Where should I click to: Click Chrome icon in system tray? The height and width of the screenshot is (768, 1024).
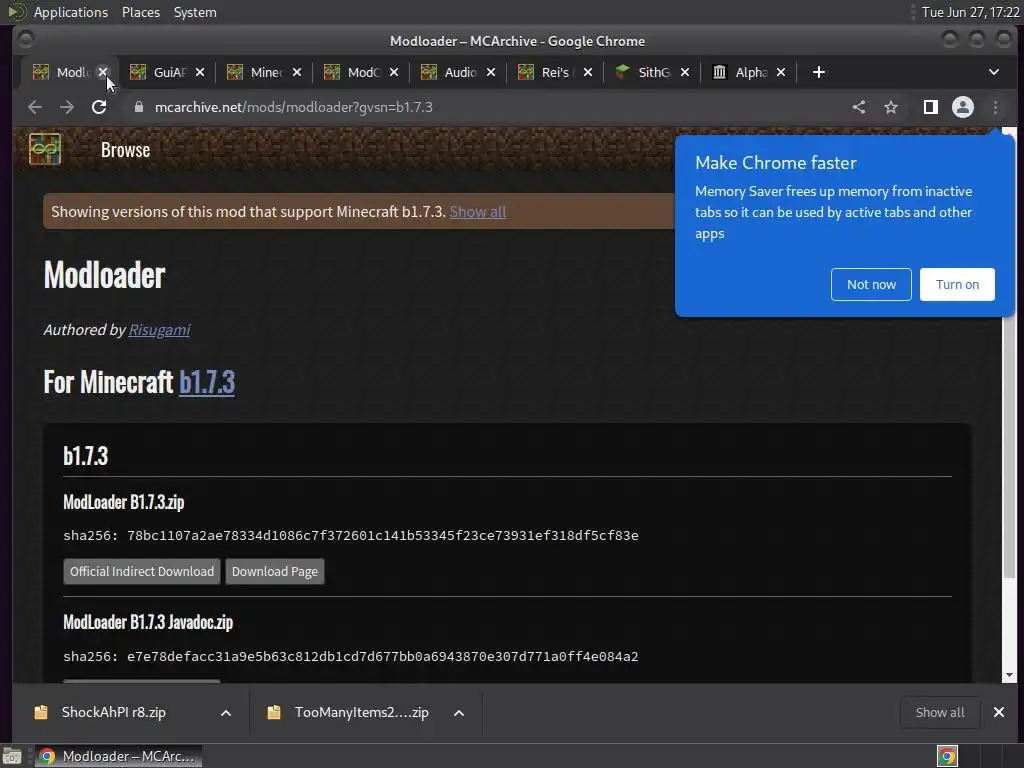(947, 756)
